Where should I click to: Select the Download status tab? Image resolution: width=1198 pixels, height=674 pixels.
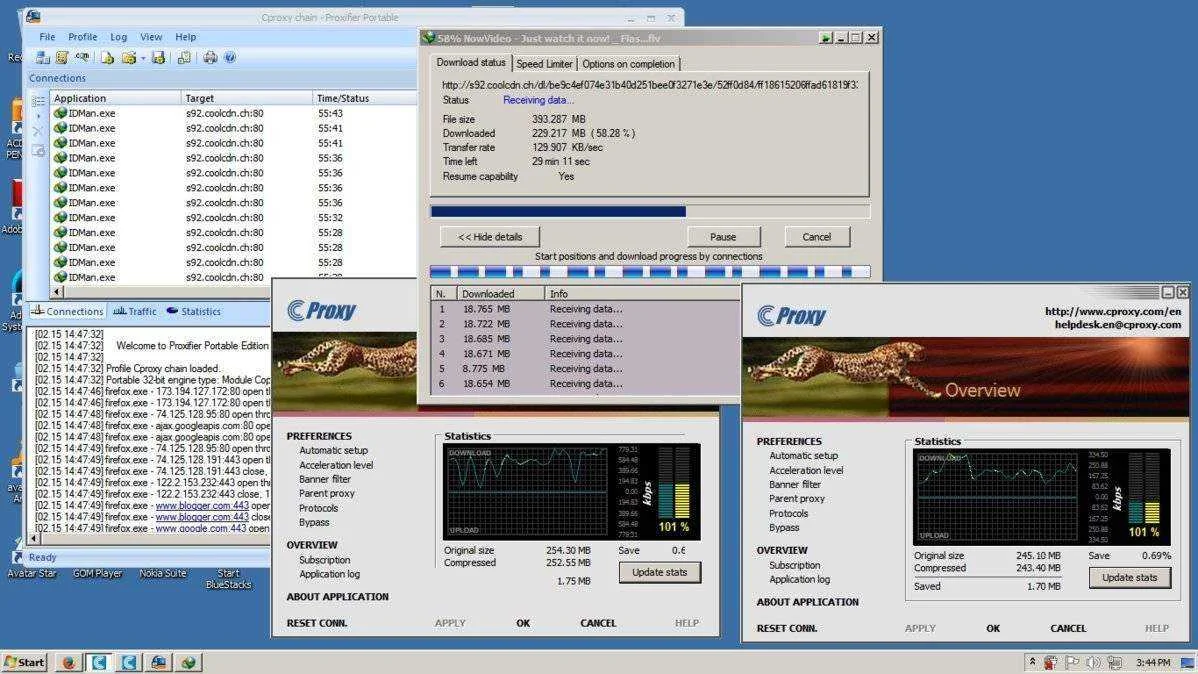coord(471,63)
